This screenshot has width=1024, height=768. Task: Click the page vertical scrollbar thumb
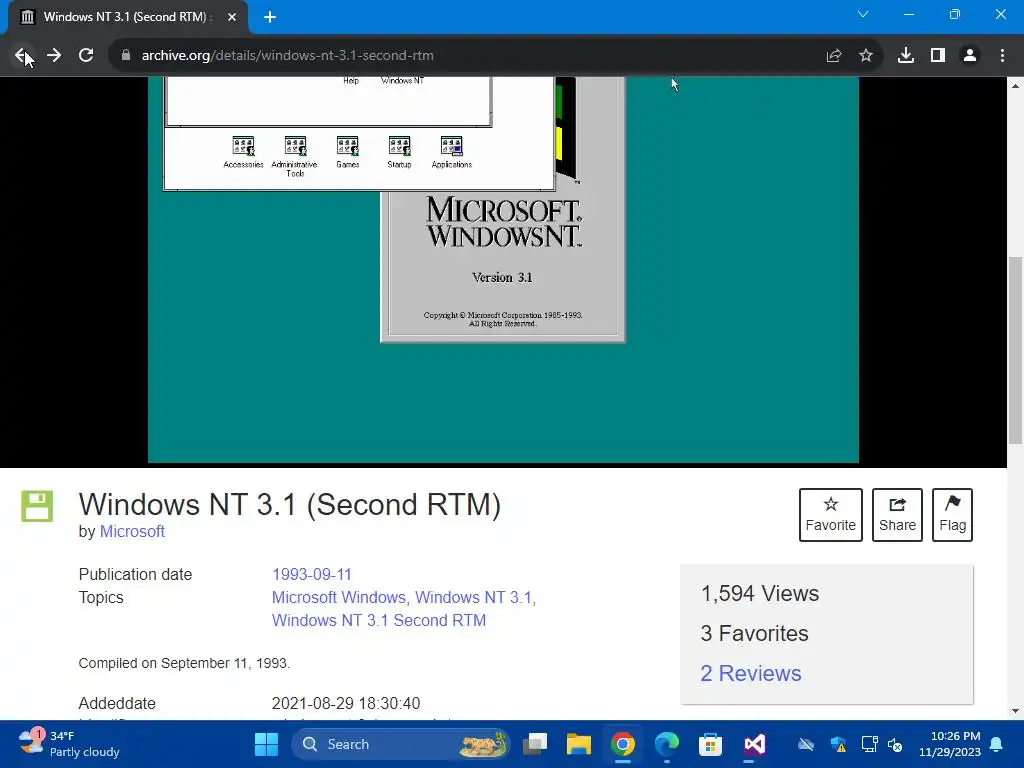tap(1015, 350)
